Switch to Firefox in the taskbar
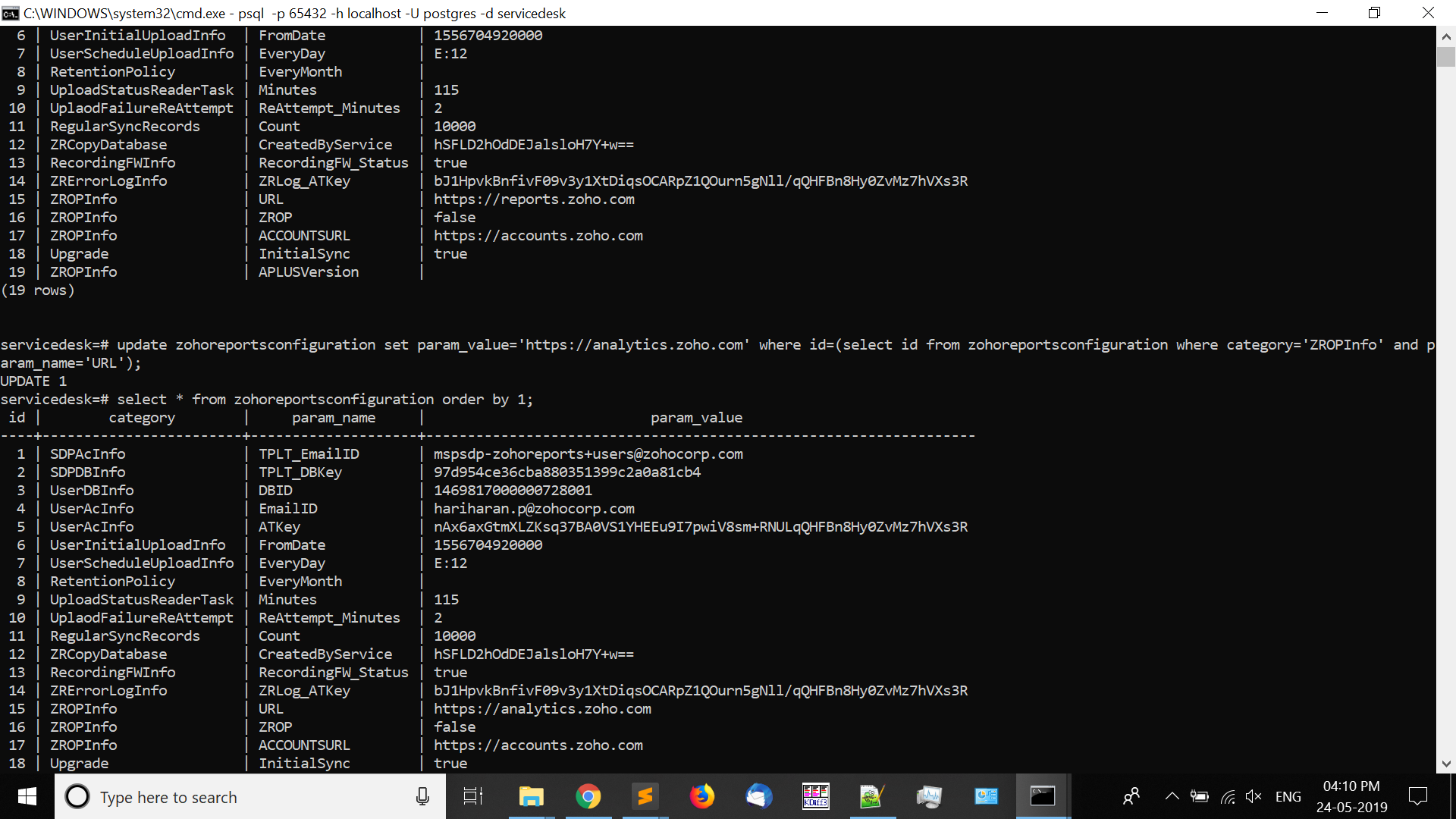1456x819 pixels. (x=701, y=796)
